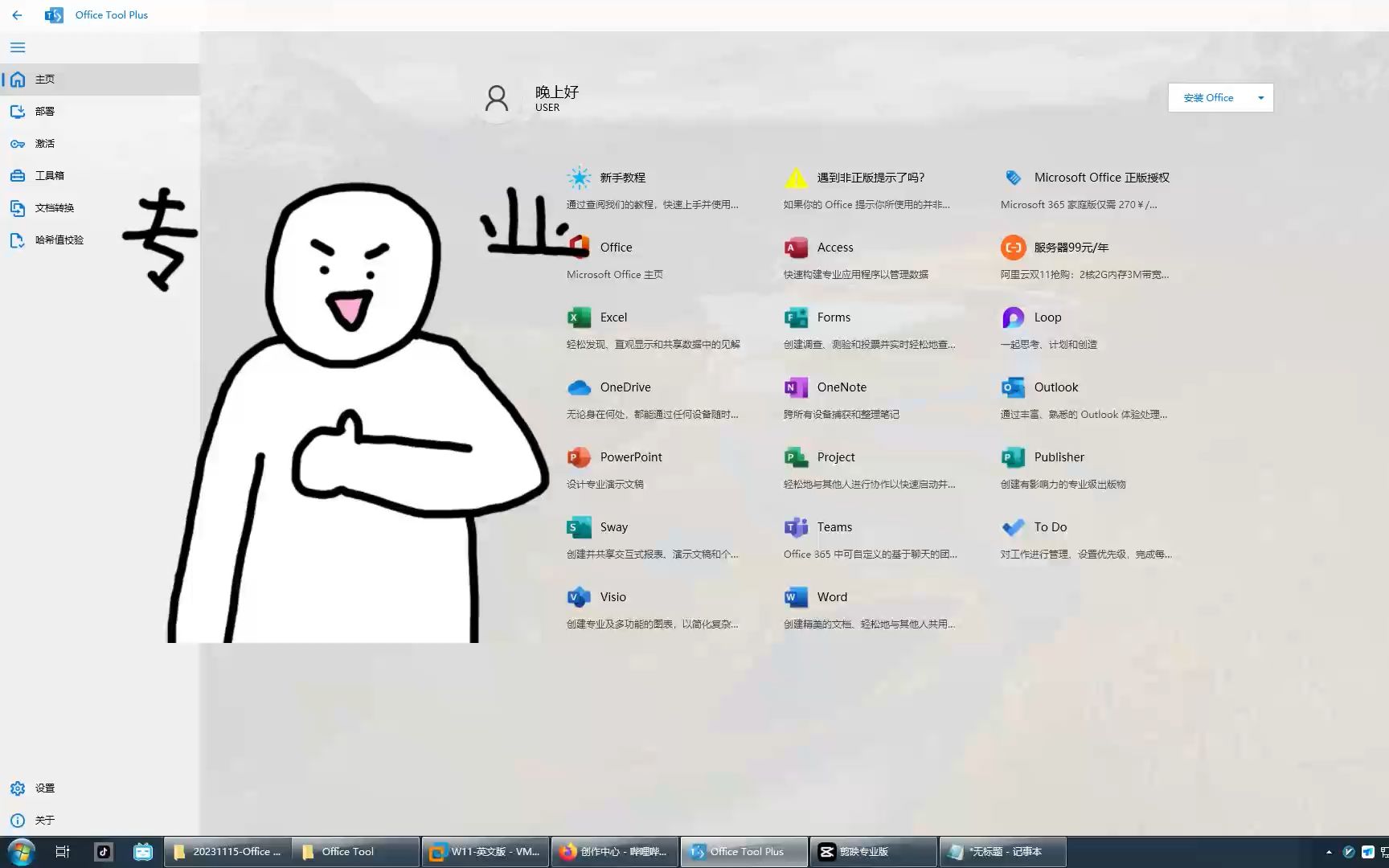Open the OneDrive cloud icon

579,387
